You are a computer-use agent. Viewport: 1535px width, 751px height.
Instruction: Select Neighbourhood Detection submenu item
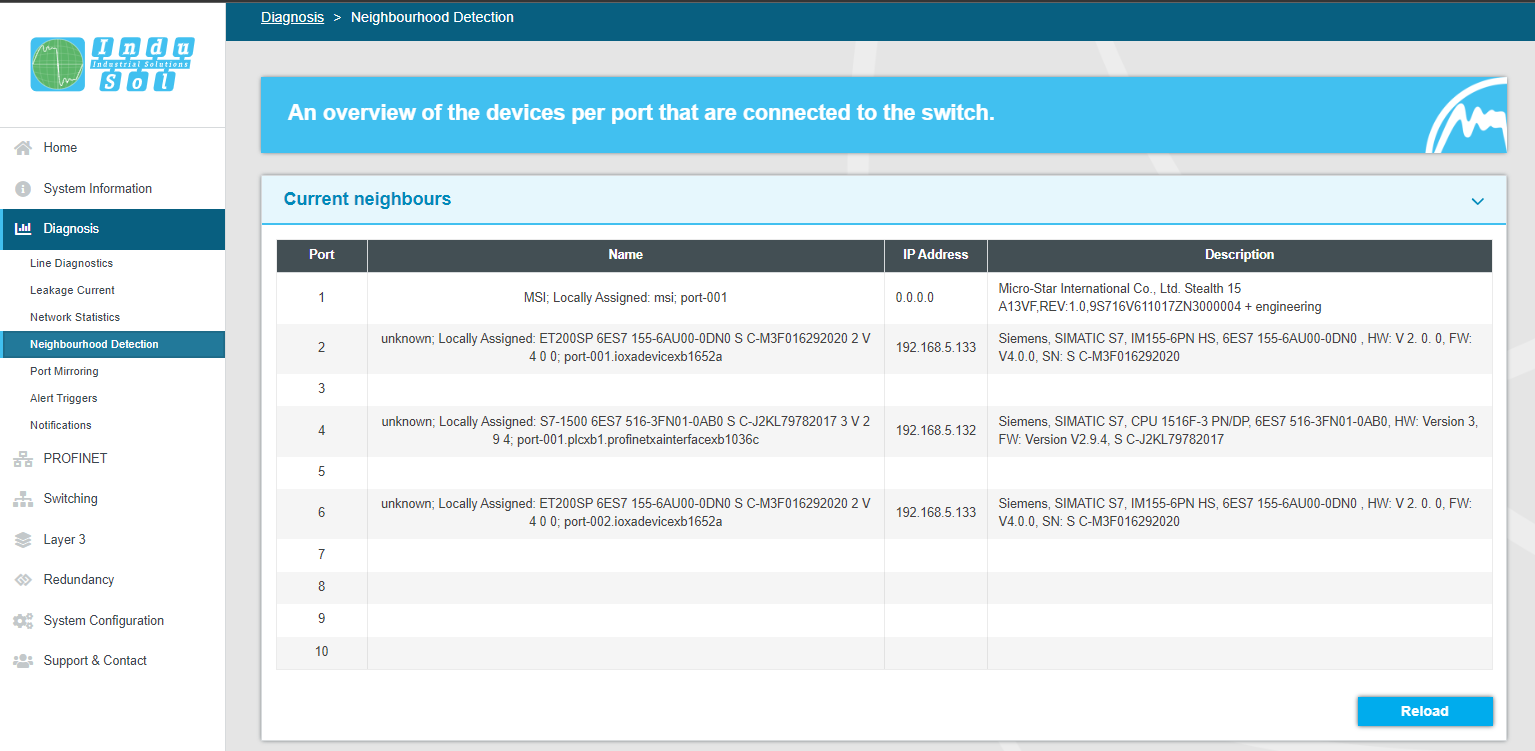tap(112, 345)
